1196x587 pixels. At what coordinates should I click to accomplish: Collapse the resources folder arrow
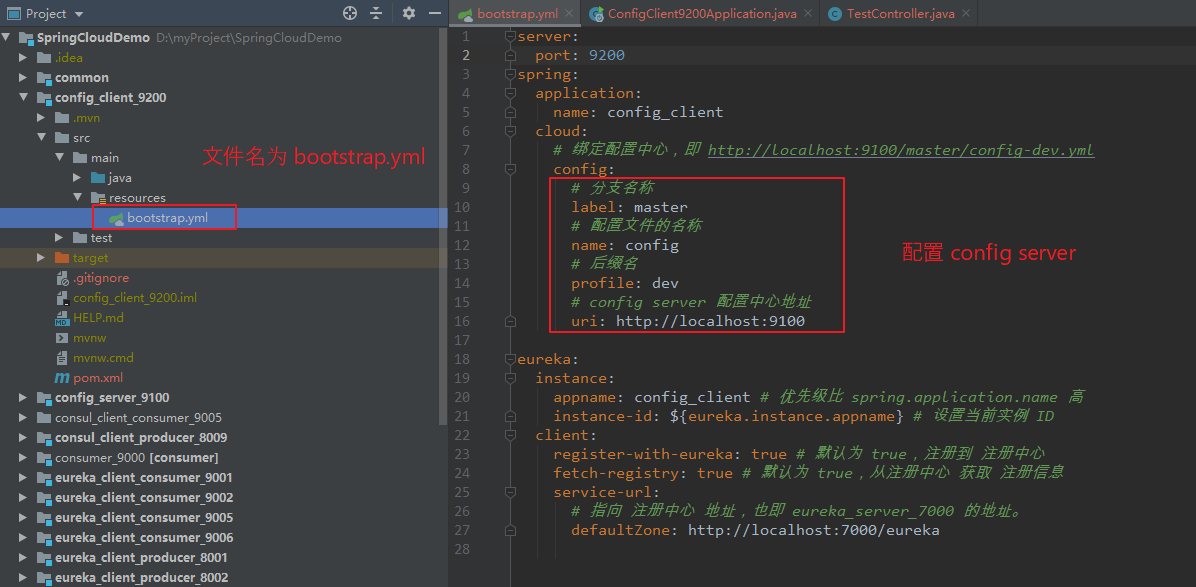tap(77, 197)
